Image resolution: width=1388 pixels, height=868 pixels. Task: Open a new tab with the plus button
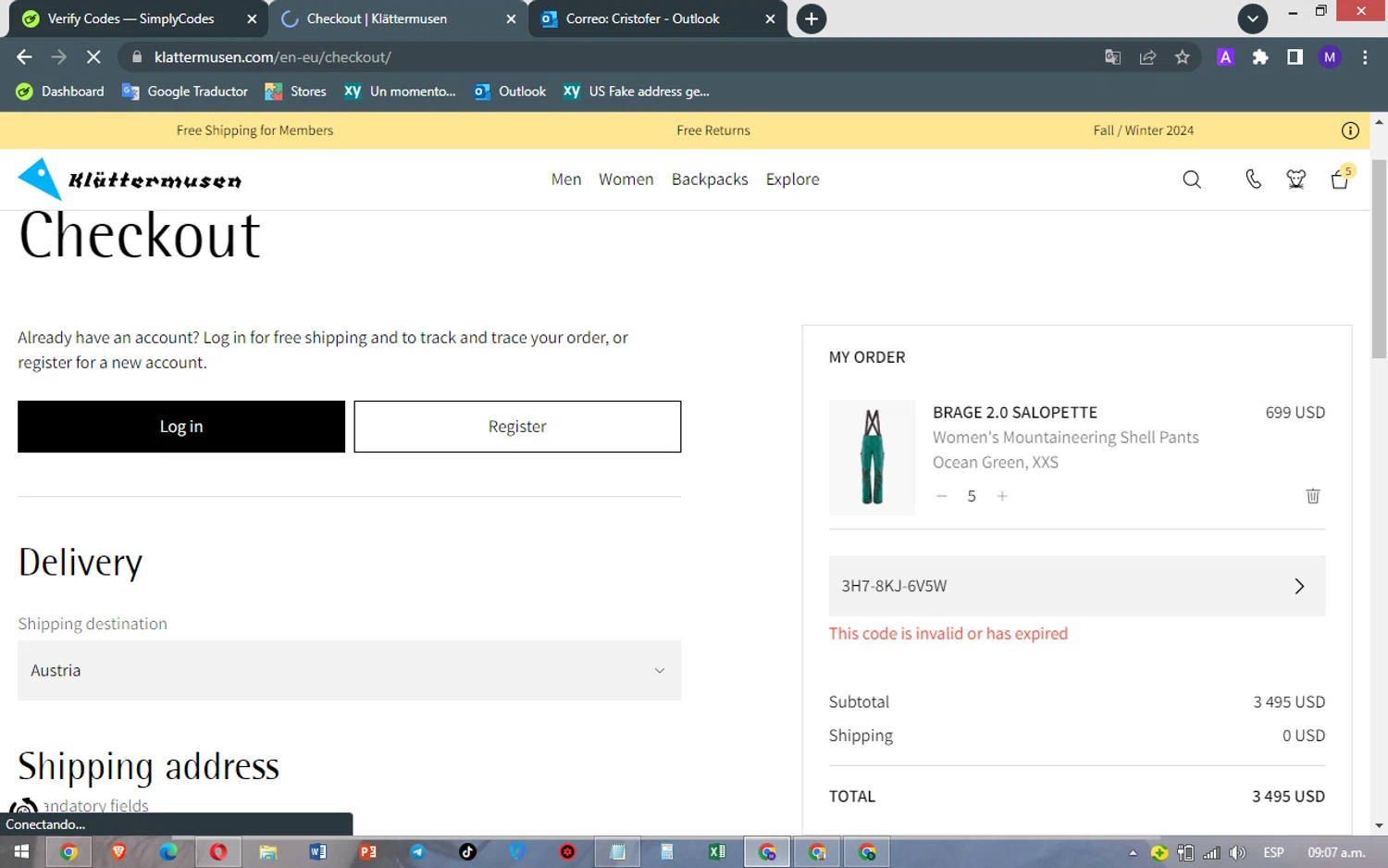pos(811,19)
